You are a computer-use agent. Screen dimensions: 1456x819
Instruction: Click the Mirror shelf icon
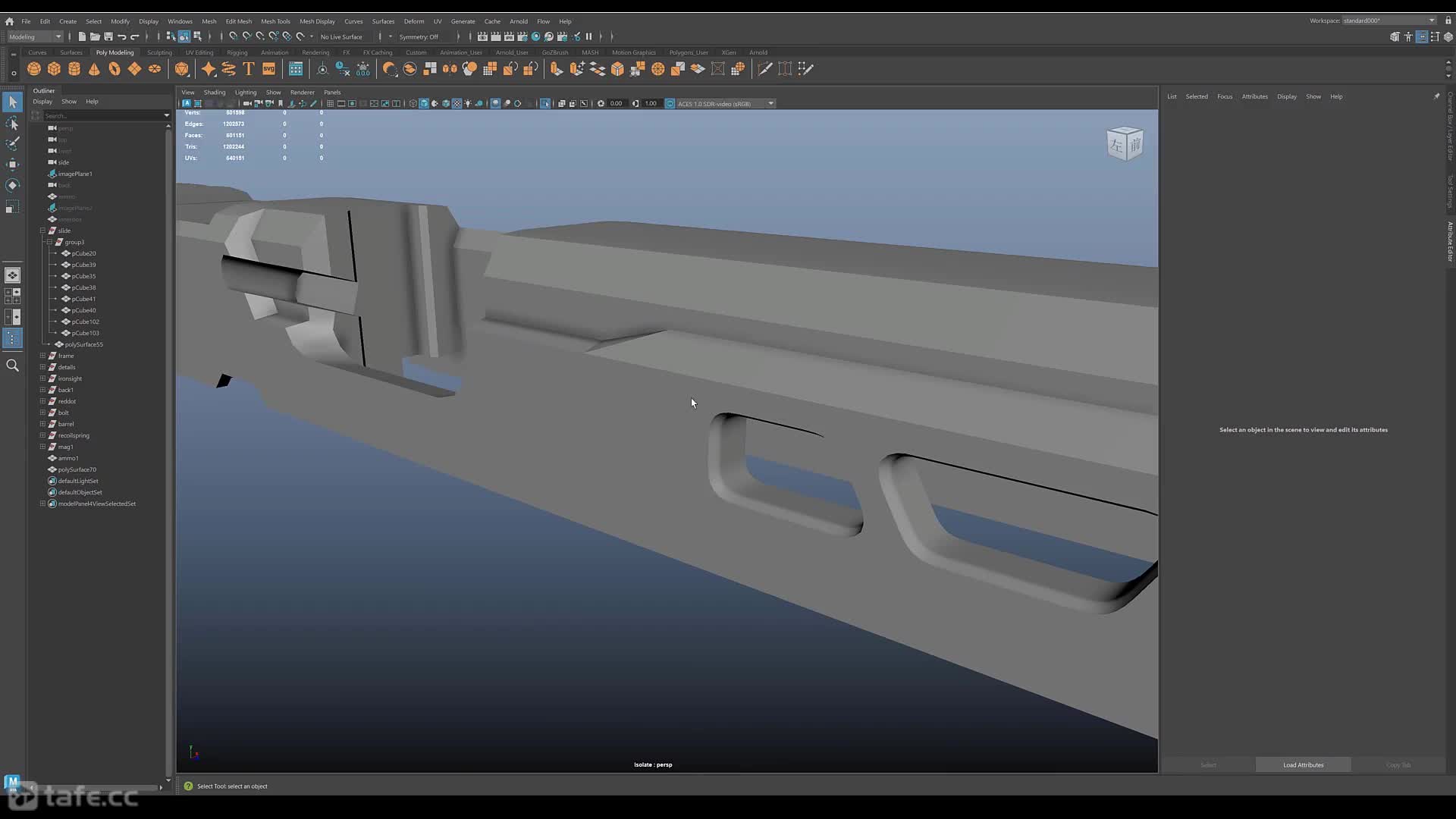click(x=450, y=69)
